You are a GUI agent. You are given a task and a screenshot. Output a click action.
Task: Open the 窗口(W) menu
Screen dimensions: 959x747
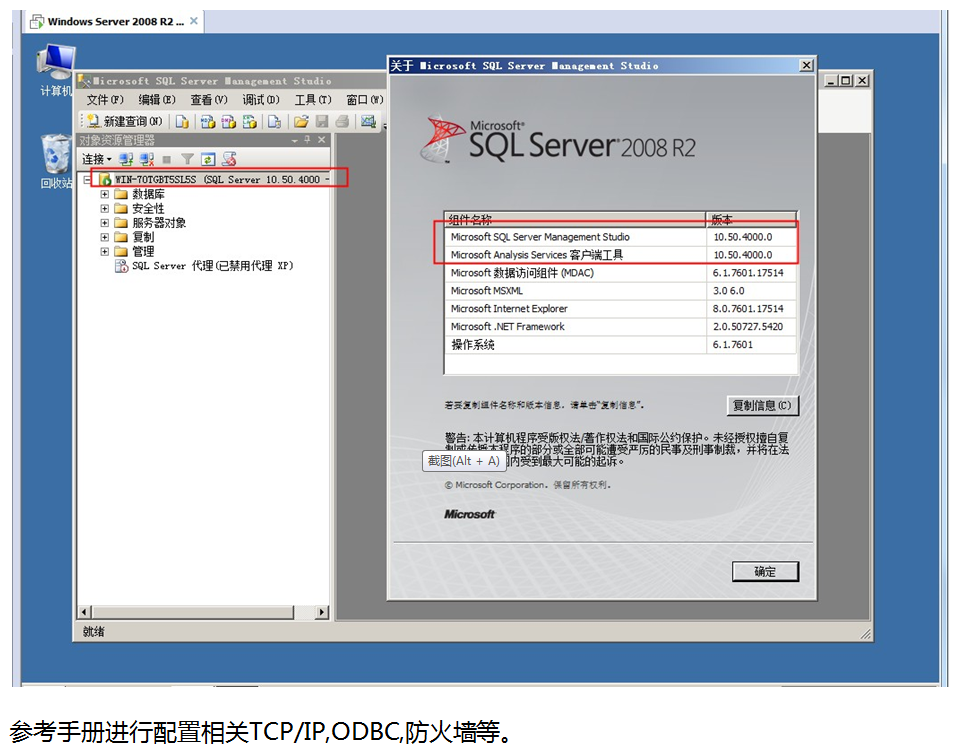pyautogui.click(x=365, y=100)
